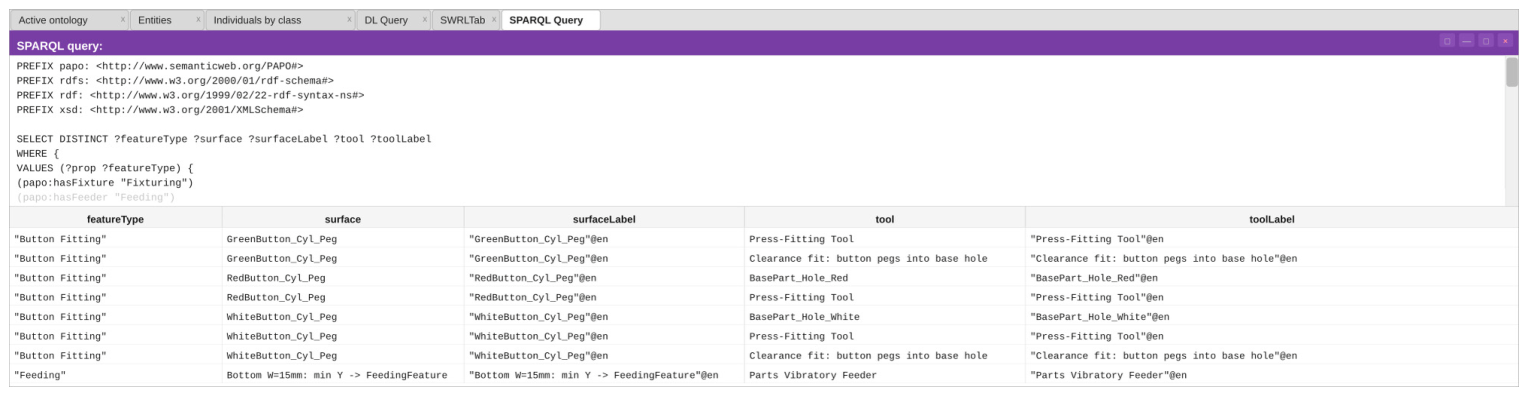Select the "Parts Vibratory Feeder"@en toolLabel cell
This screenshot has width=1527, height=395.
pyautogui.click(x=1272, y=375)
